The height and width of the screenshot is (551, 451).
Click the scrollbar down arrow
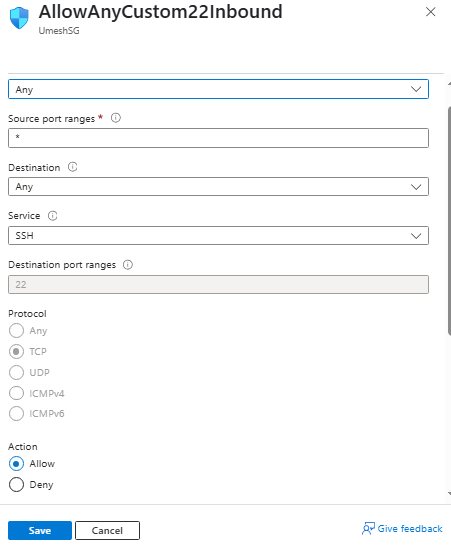(449, 493)
